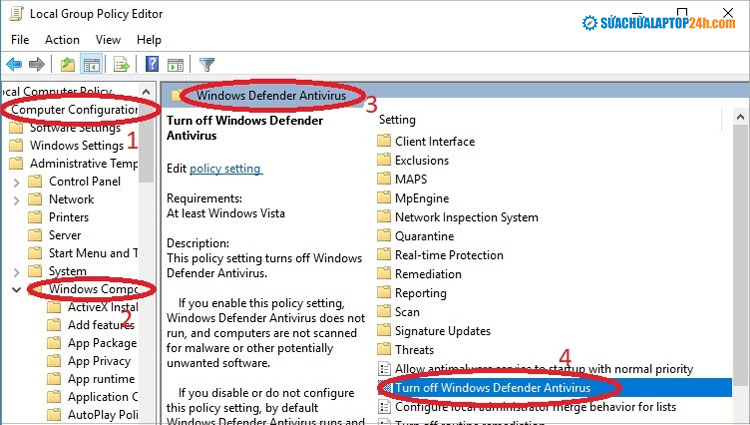Expand the Control Panel tree node
750x425 pixels.
point(16,182)
